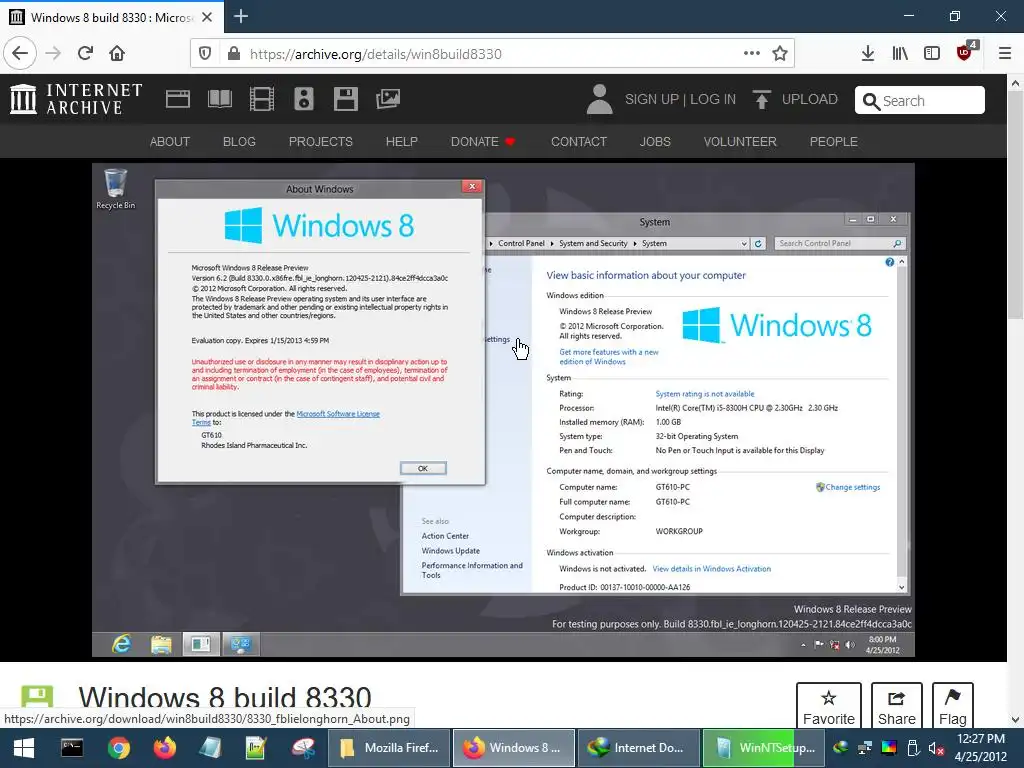Open the tracking protection shield icon
The width and height of the screenshot is (1024, 768).
click(205, 54)
